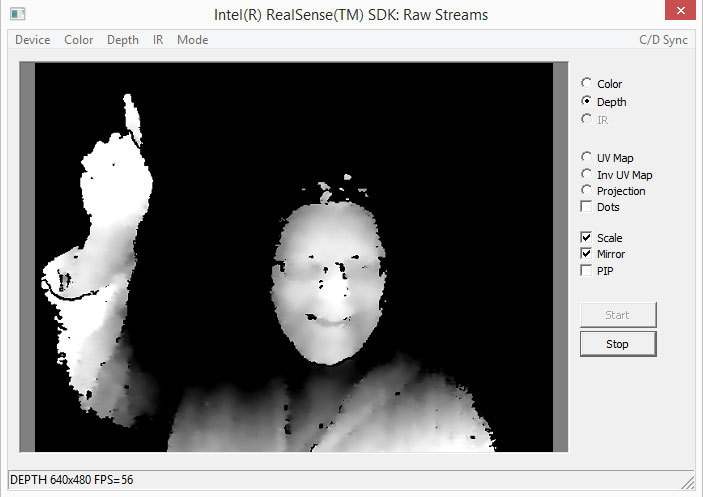Close the Raw Streams window
Screen dimensions: 703x497
coord(680,10)
